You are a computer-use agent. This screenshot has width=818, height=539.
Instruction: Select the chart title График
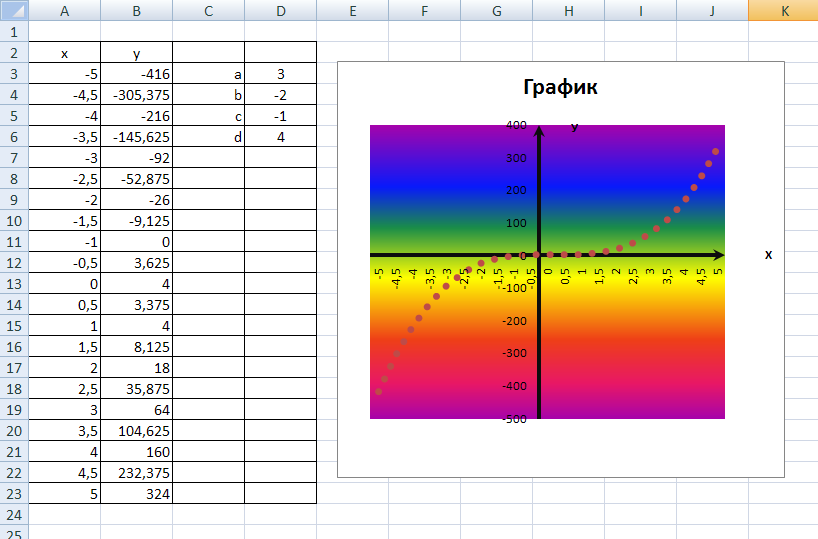[x=560, y=87]
